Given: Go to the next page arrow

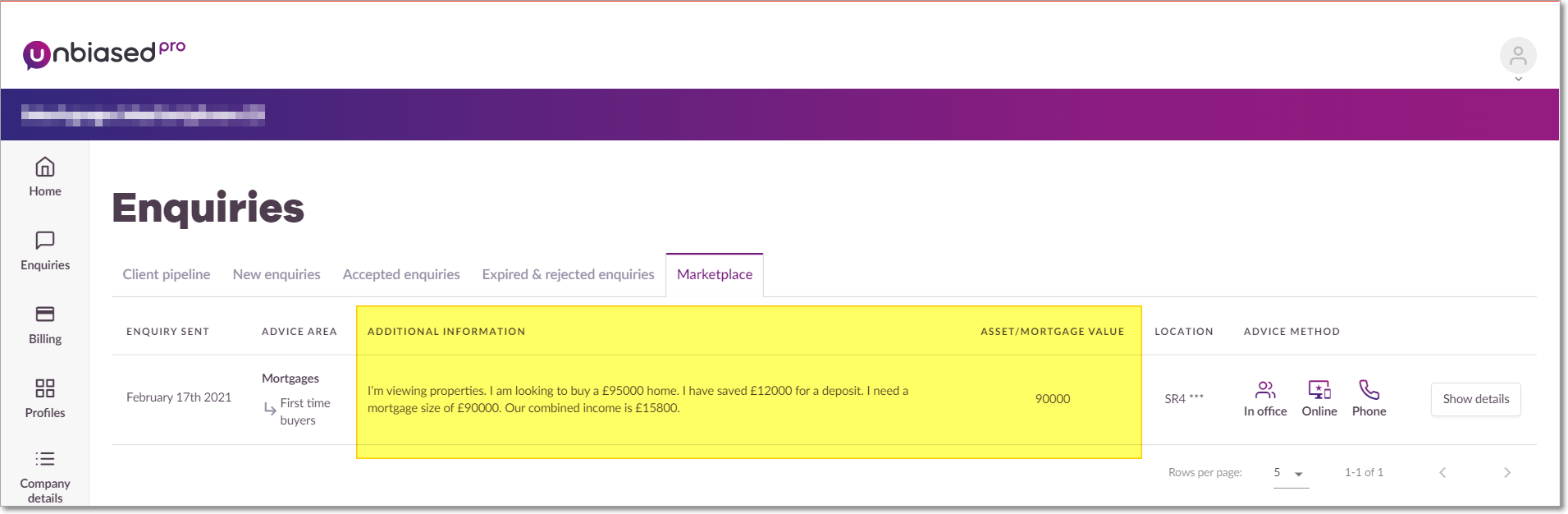Looking at the screenshot, I should pos(1506,472).
